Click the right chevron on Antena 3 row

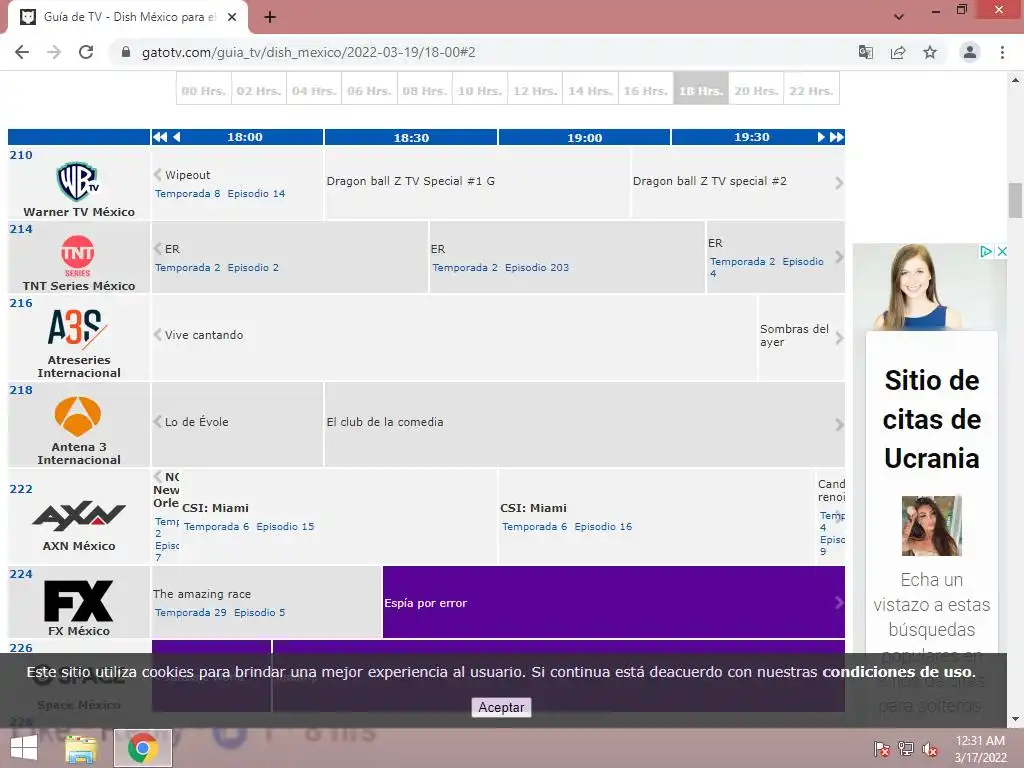[x=839, y=425]
